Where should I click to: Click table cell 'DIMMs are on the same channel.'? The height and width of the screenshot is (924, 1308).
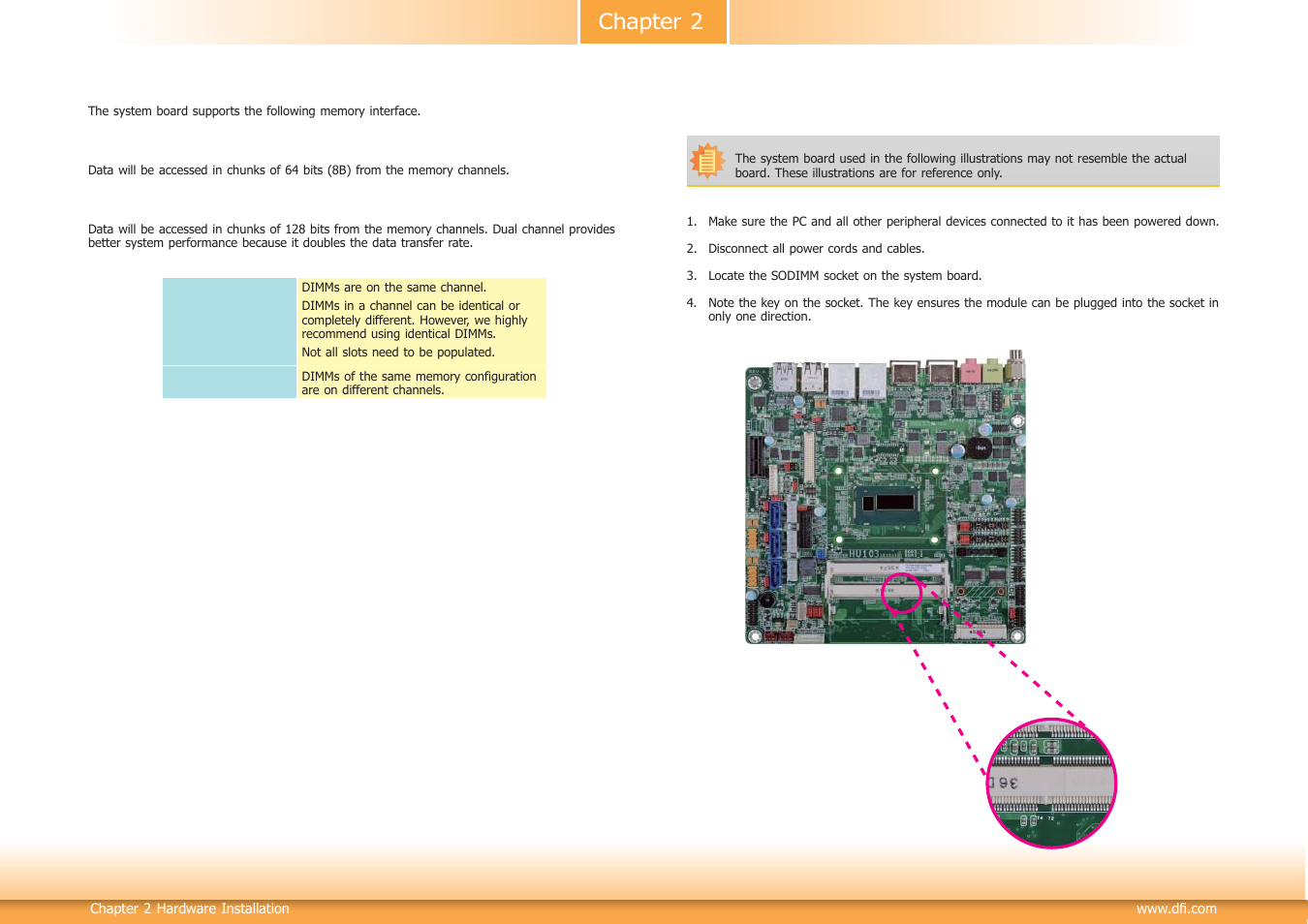tap(394, 288)
